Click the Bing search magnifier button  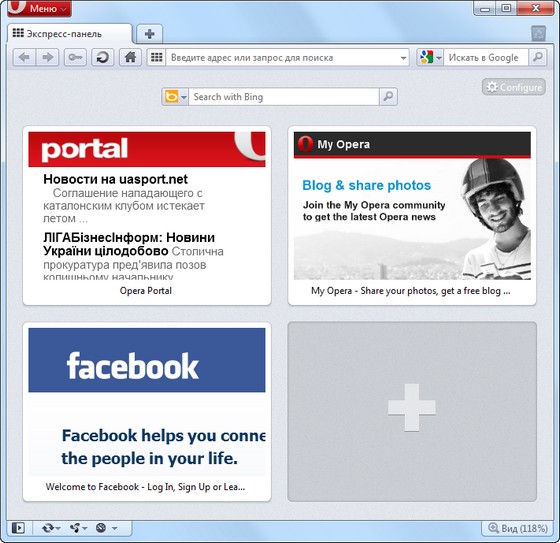[388, 97]
